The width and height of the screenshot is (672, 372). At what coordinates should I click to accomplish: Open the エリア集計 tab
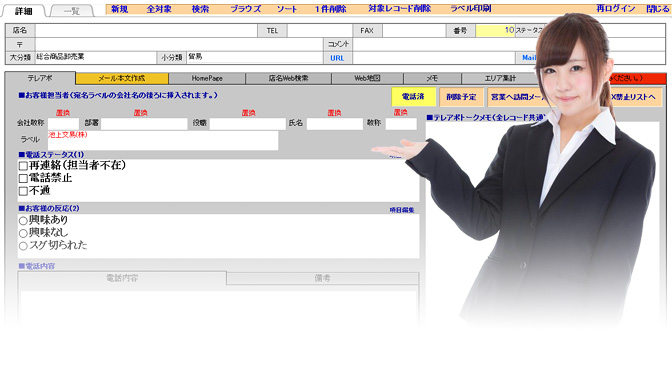click(500, 78)
